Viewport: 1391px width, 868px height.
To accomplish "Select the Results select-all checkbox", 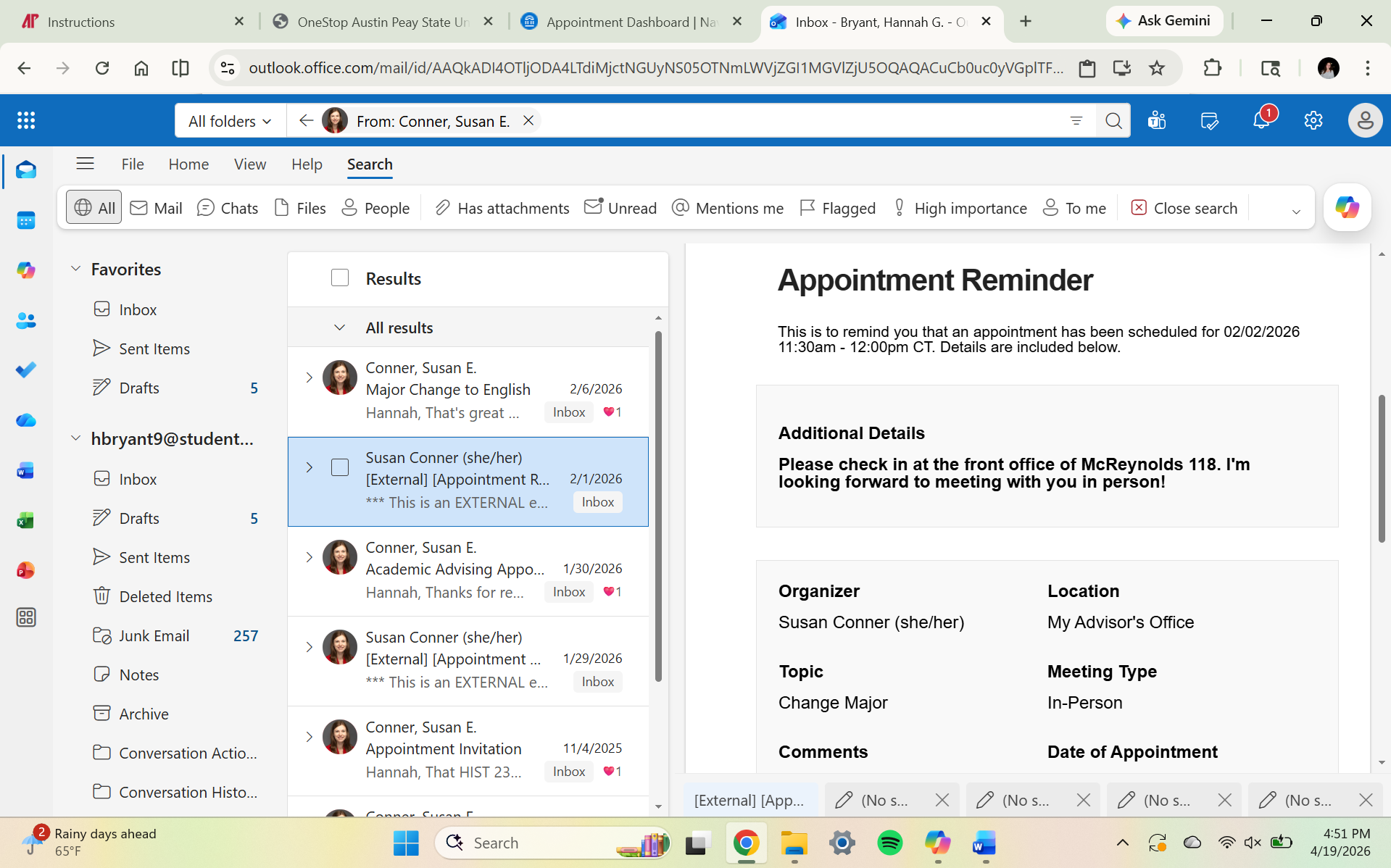I will 340,277.
